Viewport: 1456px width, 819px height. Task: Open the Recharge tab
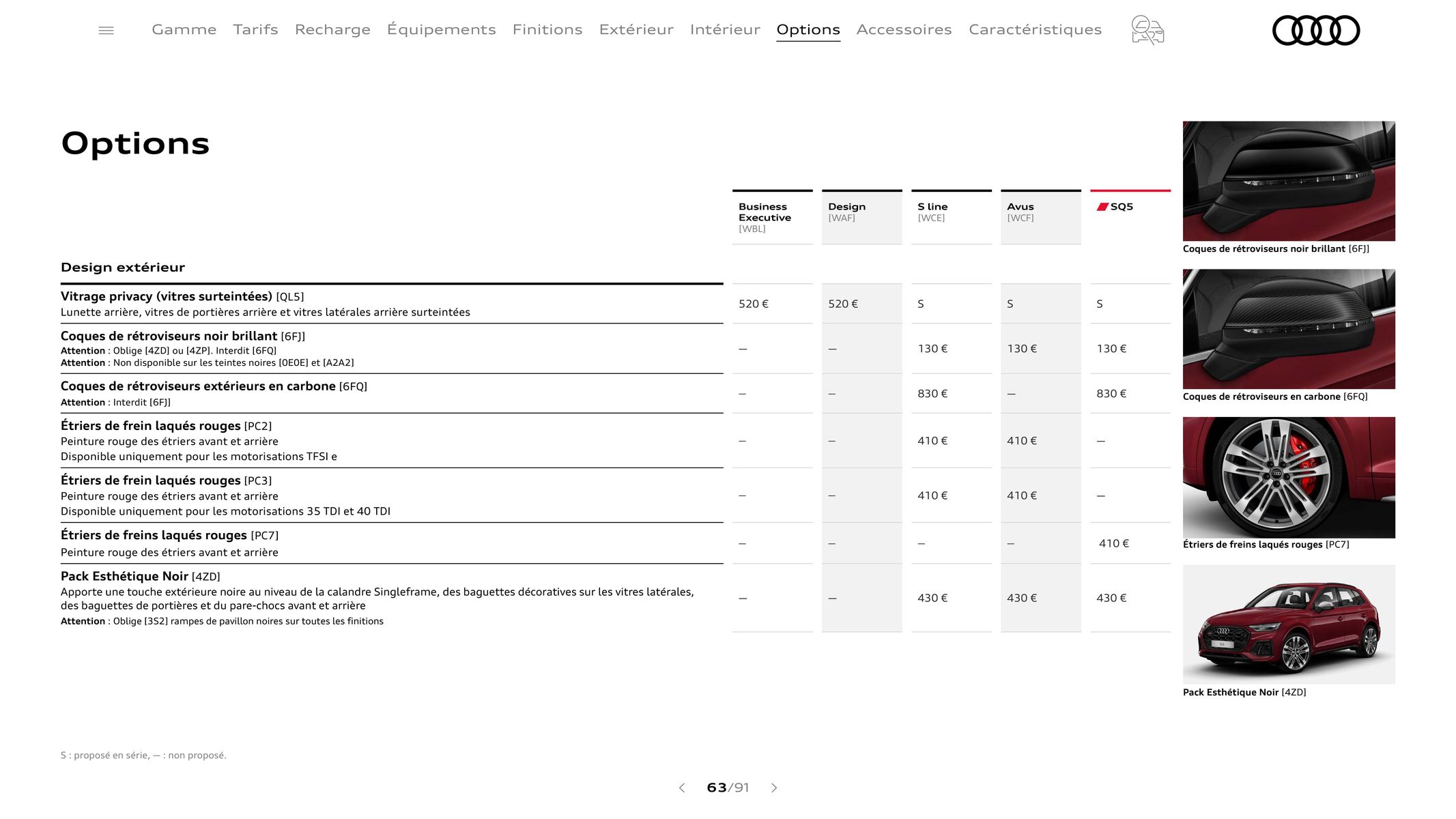[x=332, y=29]
